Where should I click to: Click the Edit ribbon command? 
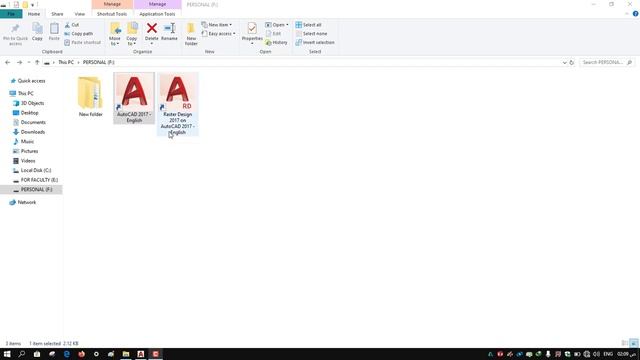click(273, 33)
